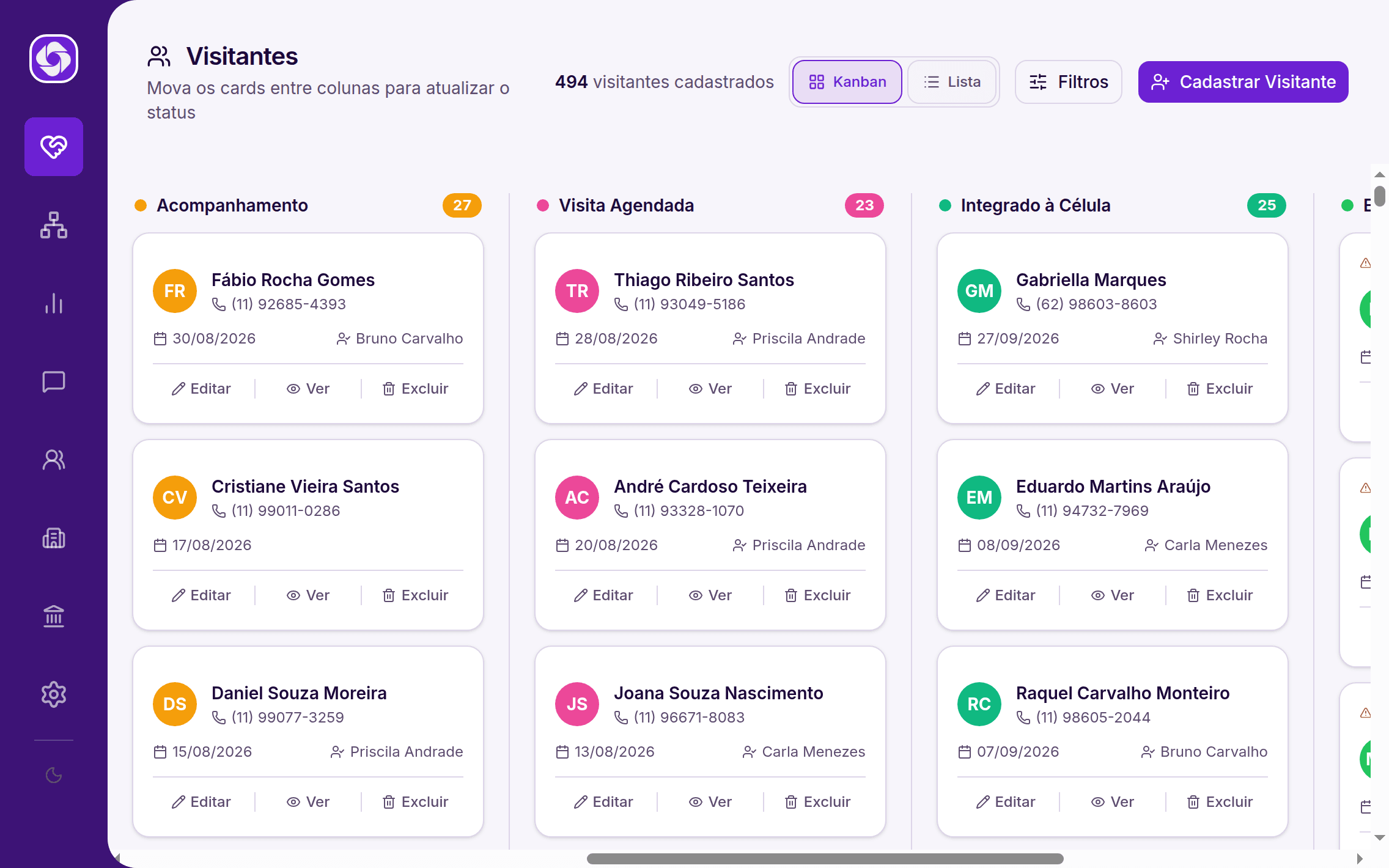Image resolution: width=1389 pixels, height=868 pixels.
Task: Click the horizontal scrollbar thumb
Action: (825, 859)
